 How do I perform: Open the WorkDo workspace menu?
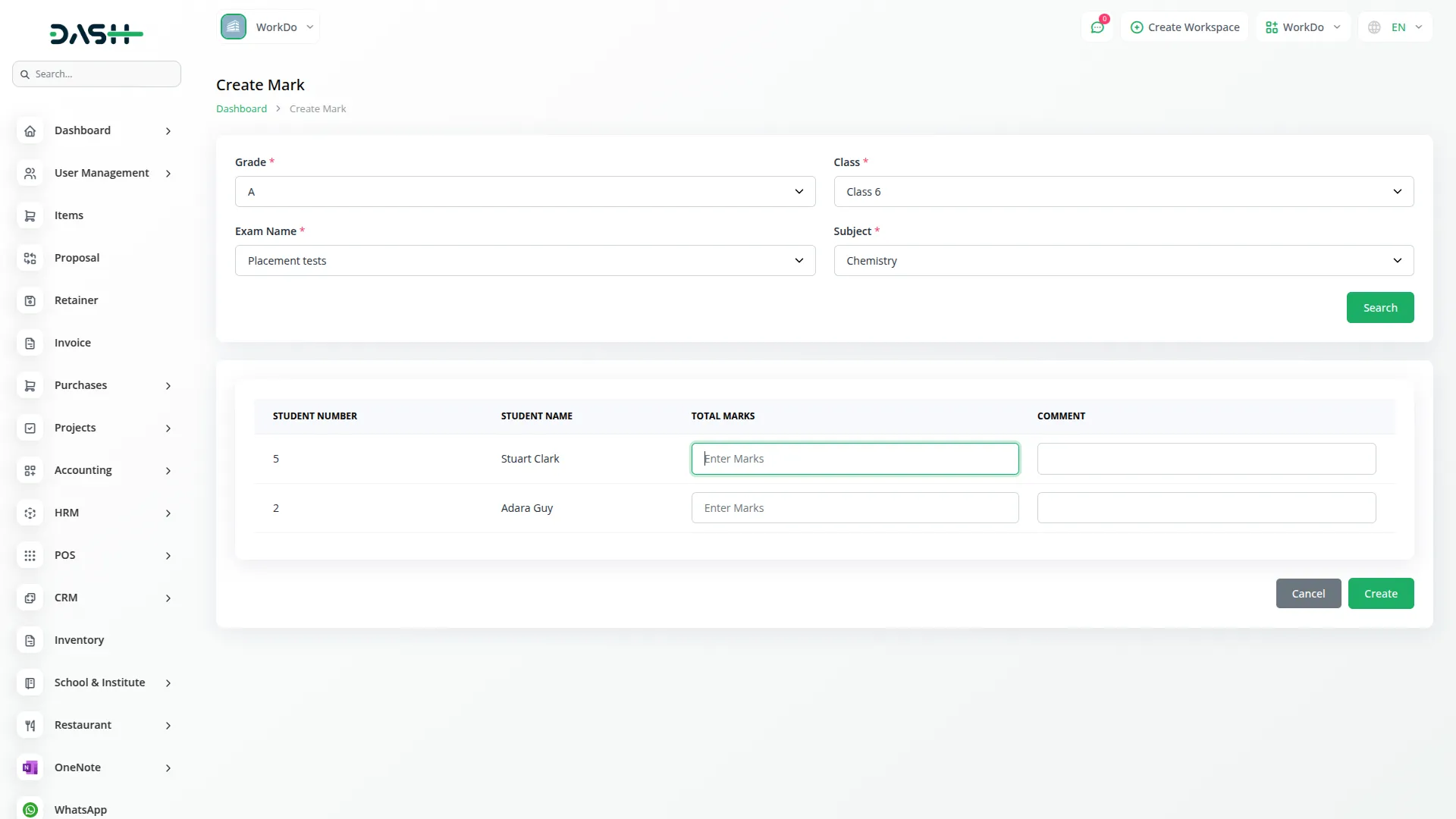click(1302, 27)
